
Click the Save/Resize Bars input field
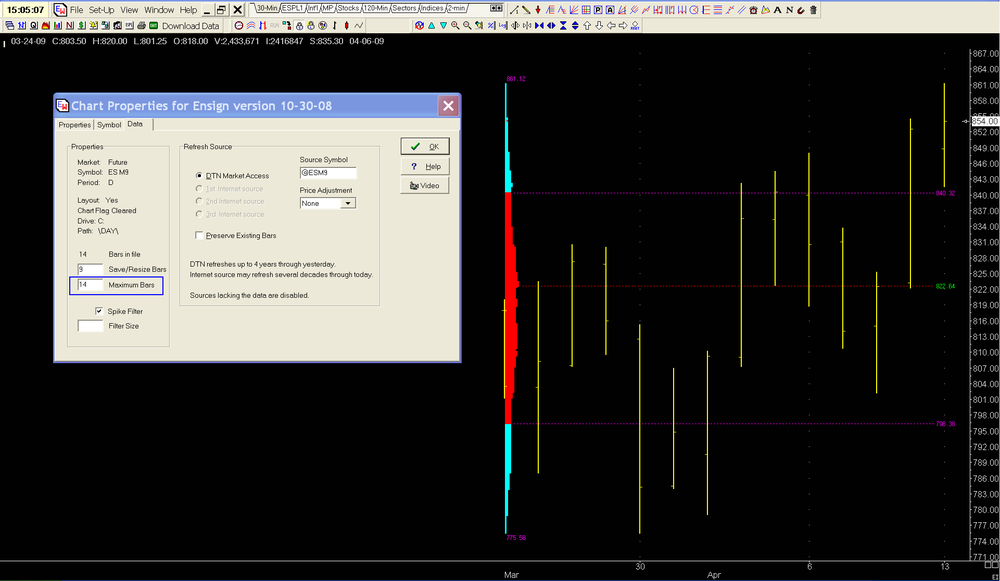point(90,269)
